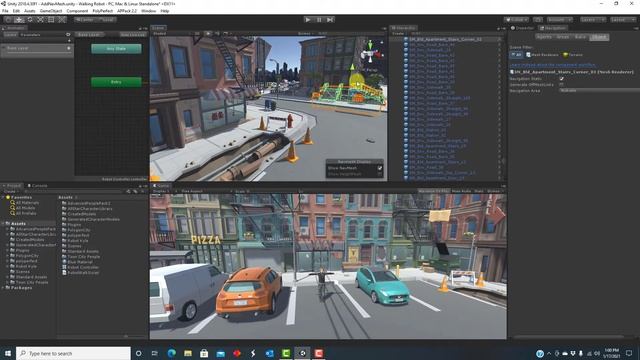Click in the Windows taskbar search box
The image size is (640, 360).
pyautogui.click(x=73, y=353)
